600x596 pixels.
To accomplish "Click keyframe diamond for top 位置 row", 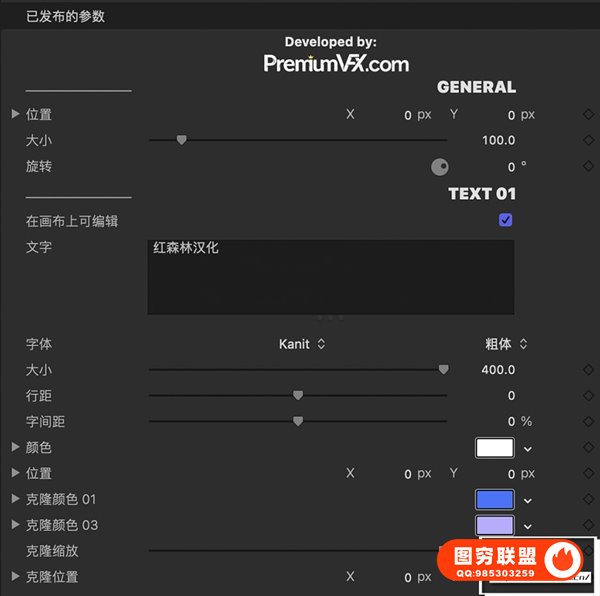I will [588, 115].
